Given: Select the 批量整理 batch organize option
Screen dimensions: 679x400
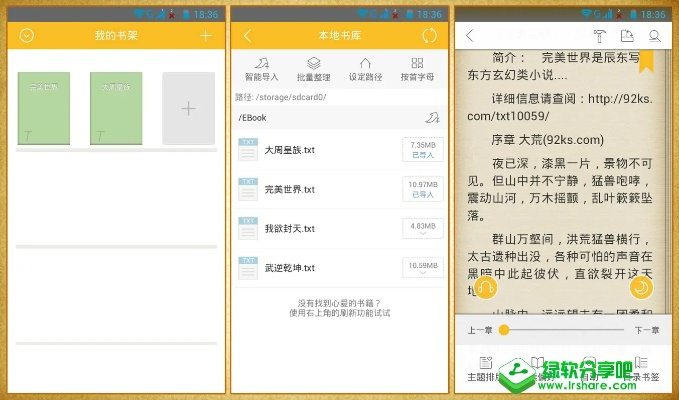Looking at the screenshot, I should click(x=314, y=69).
